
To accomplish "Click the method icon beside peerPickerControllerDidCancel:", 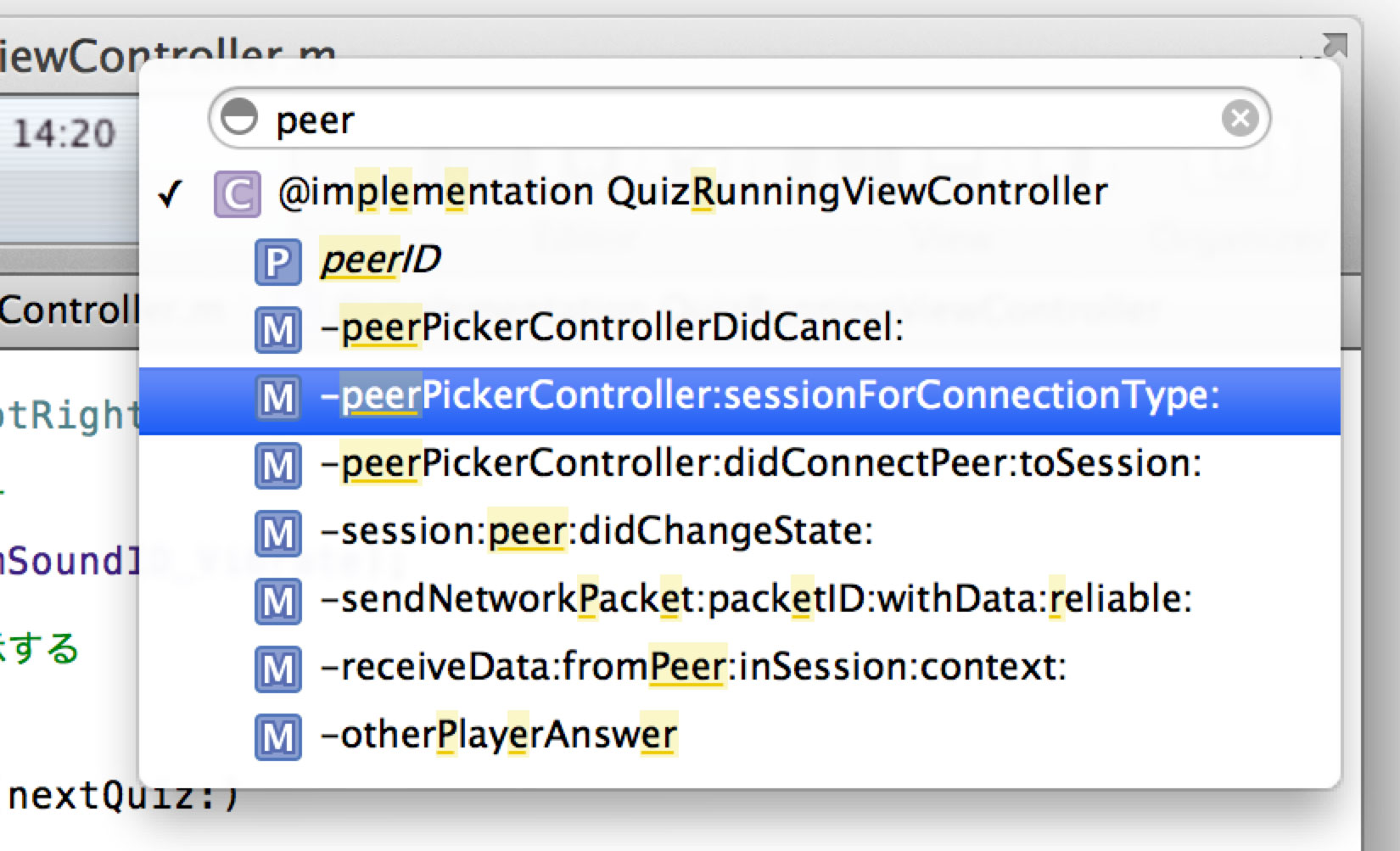I will click(x=277, y=330).
